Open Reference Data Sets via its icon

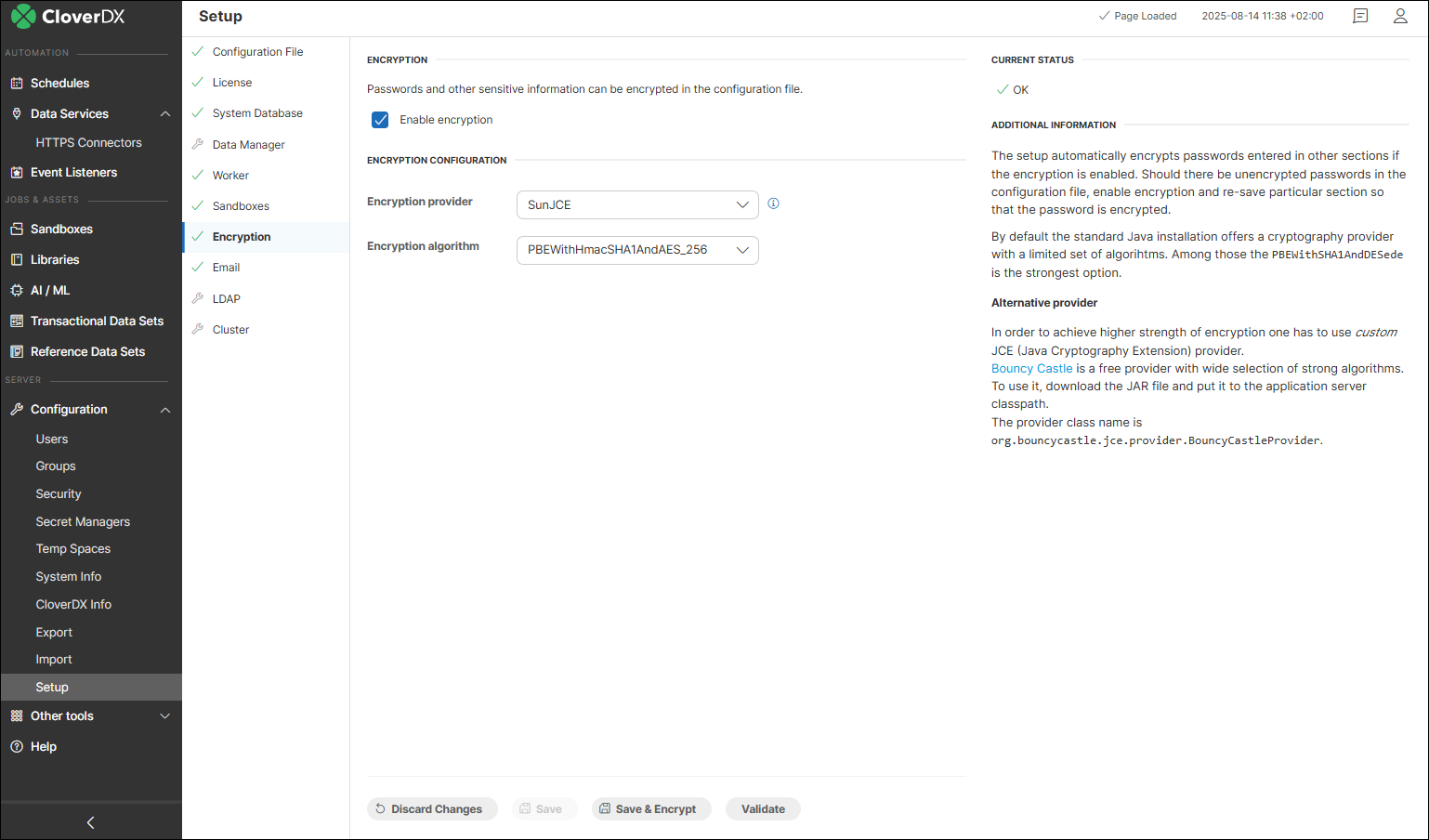point(19,351)
